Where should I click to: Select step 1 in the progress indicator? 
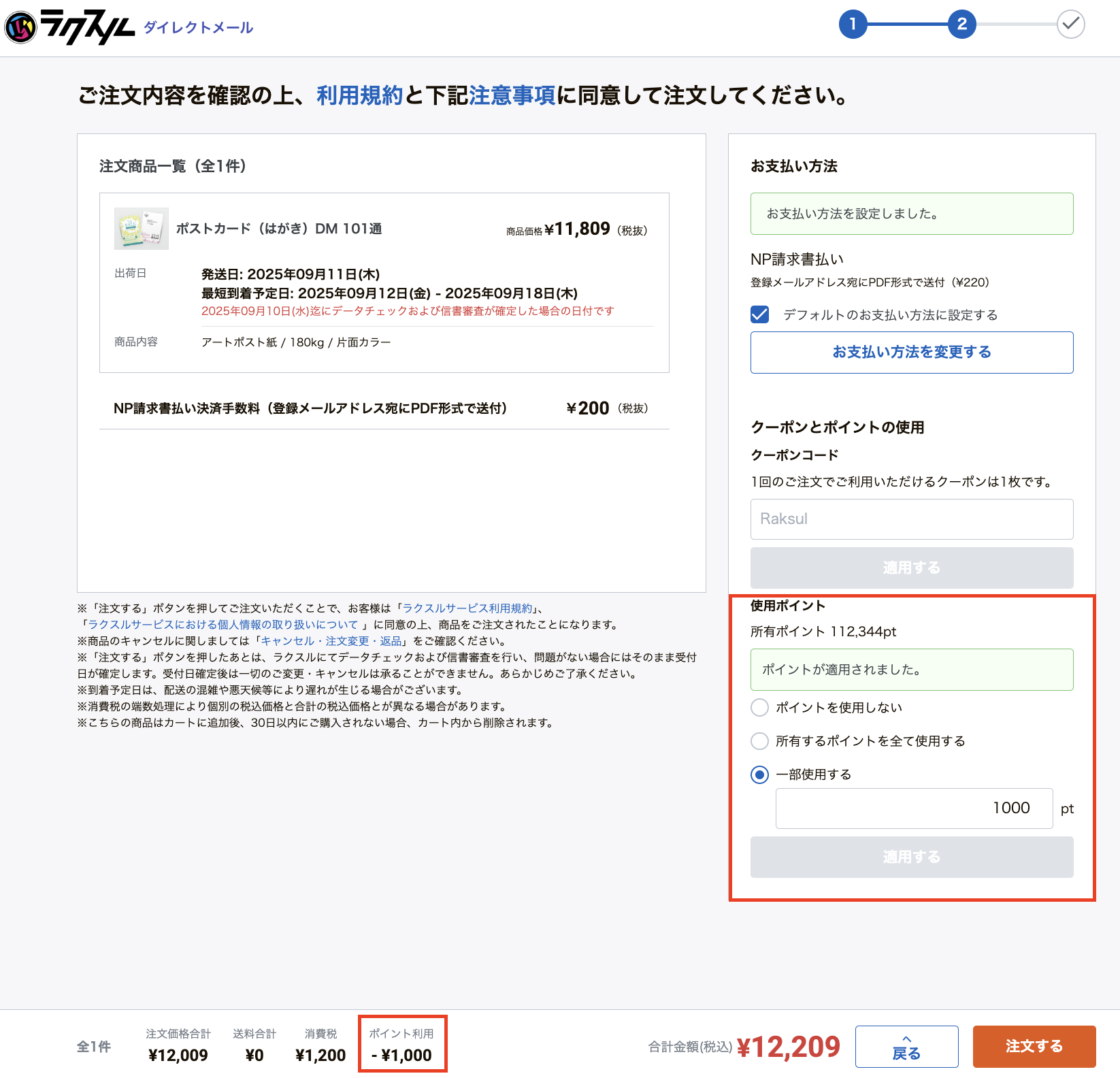tap(853, 24)
